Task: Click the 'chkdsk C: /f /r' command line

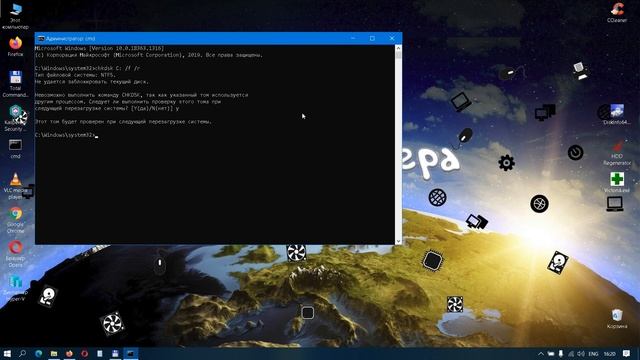Action: (87, 68)
